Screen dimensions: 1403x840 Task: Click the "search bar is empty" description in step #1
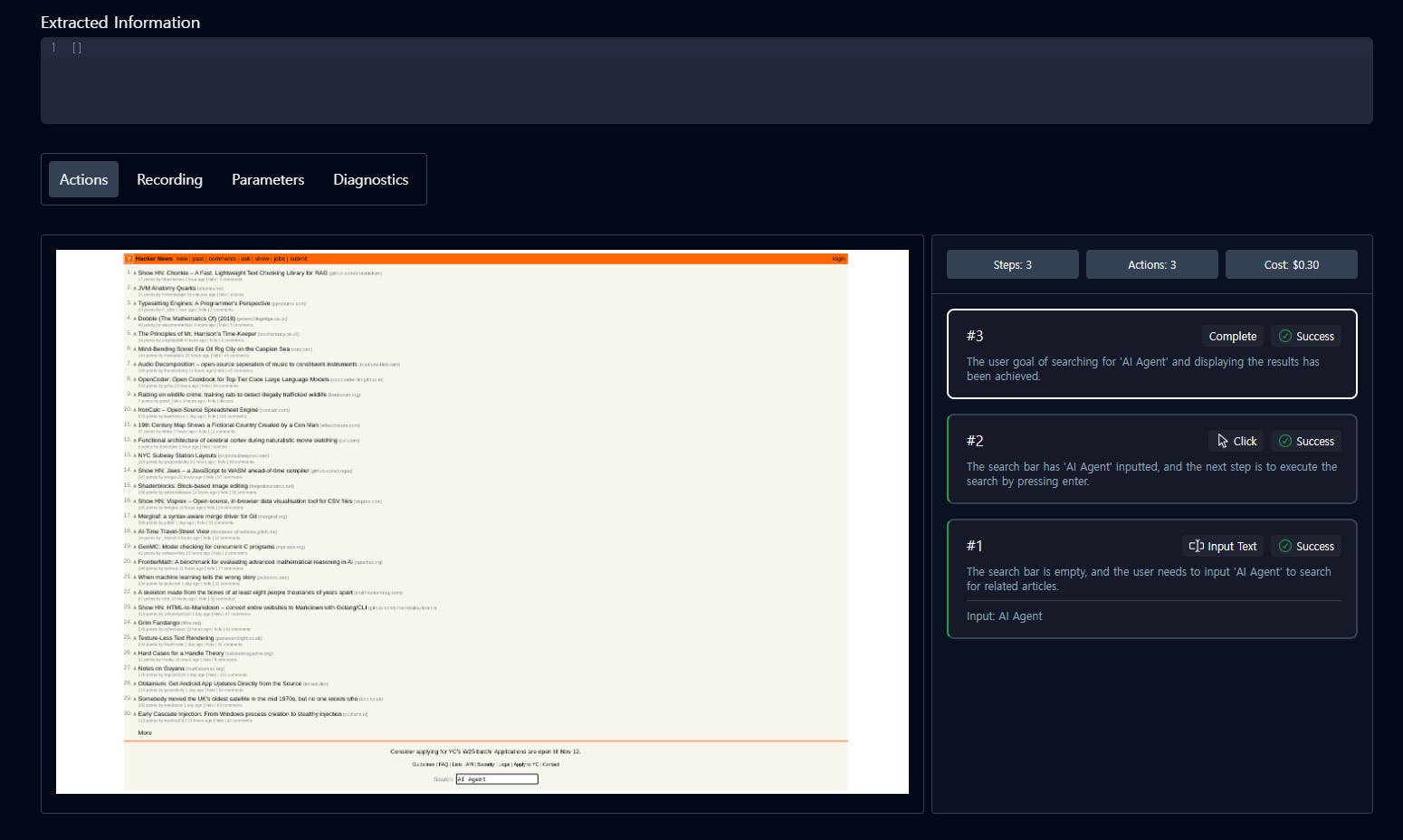click(x=1149, y=579)
